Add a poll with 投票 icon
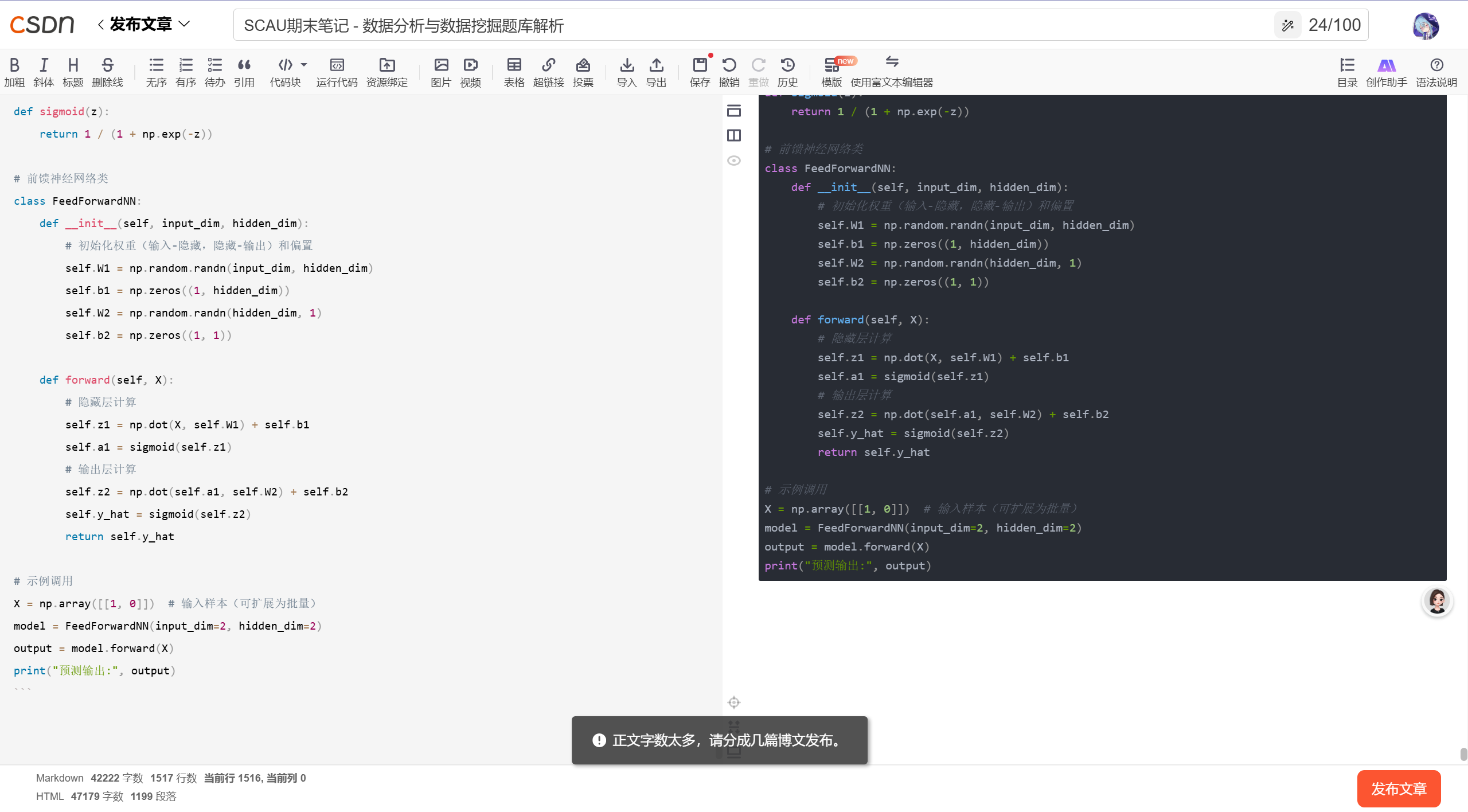Screen dimensions: 1468x812 tap(583, 72)
